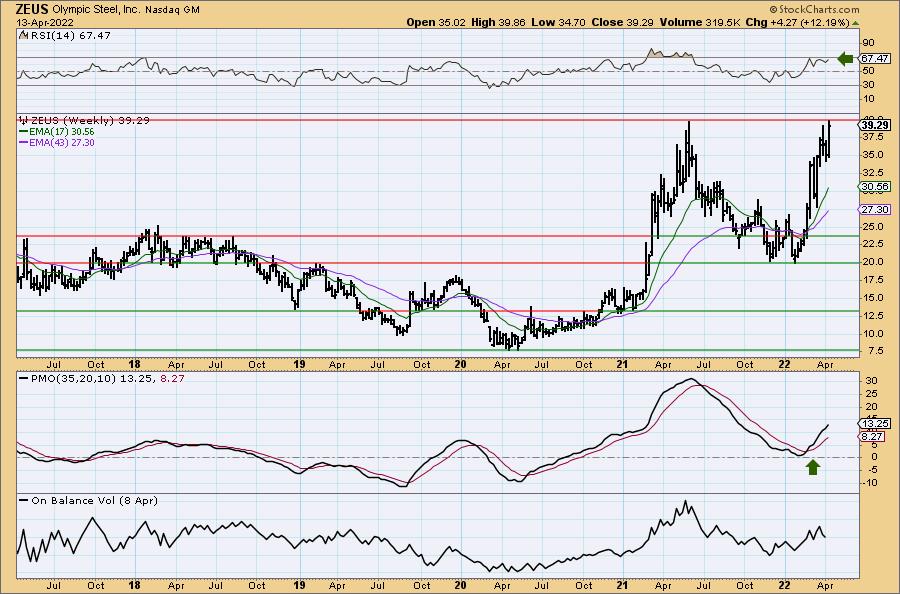
Task: Click the Open 35.02 value
Action: [x=436, y=22]
